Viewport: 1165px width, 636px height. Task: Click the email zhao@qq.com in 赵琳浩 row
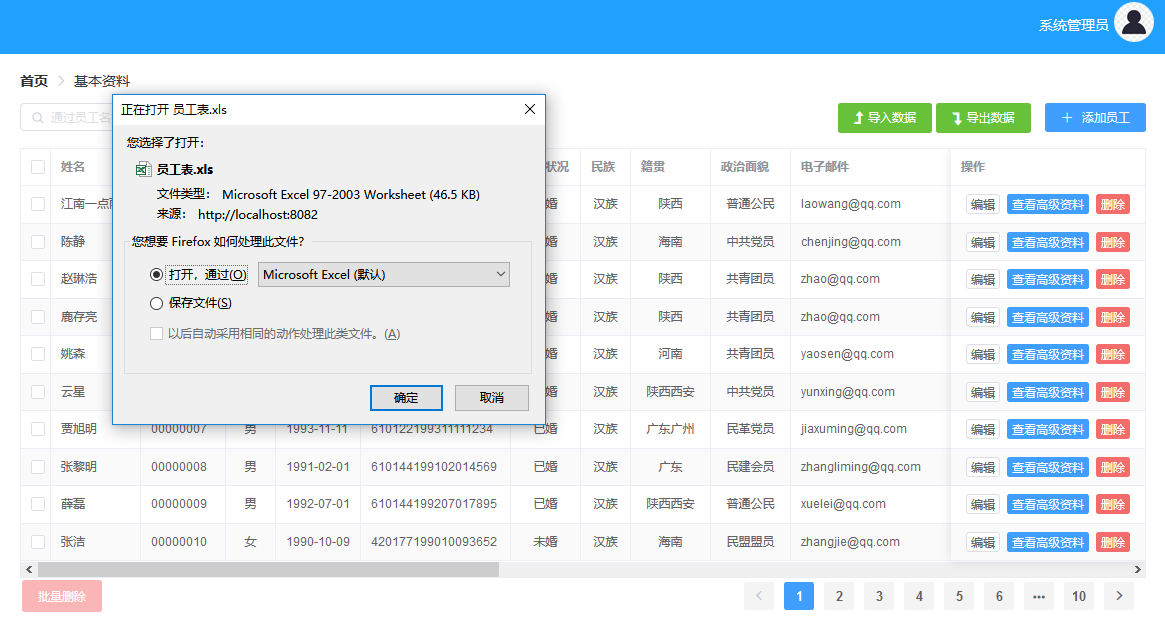tap(840, 279)
